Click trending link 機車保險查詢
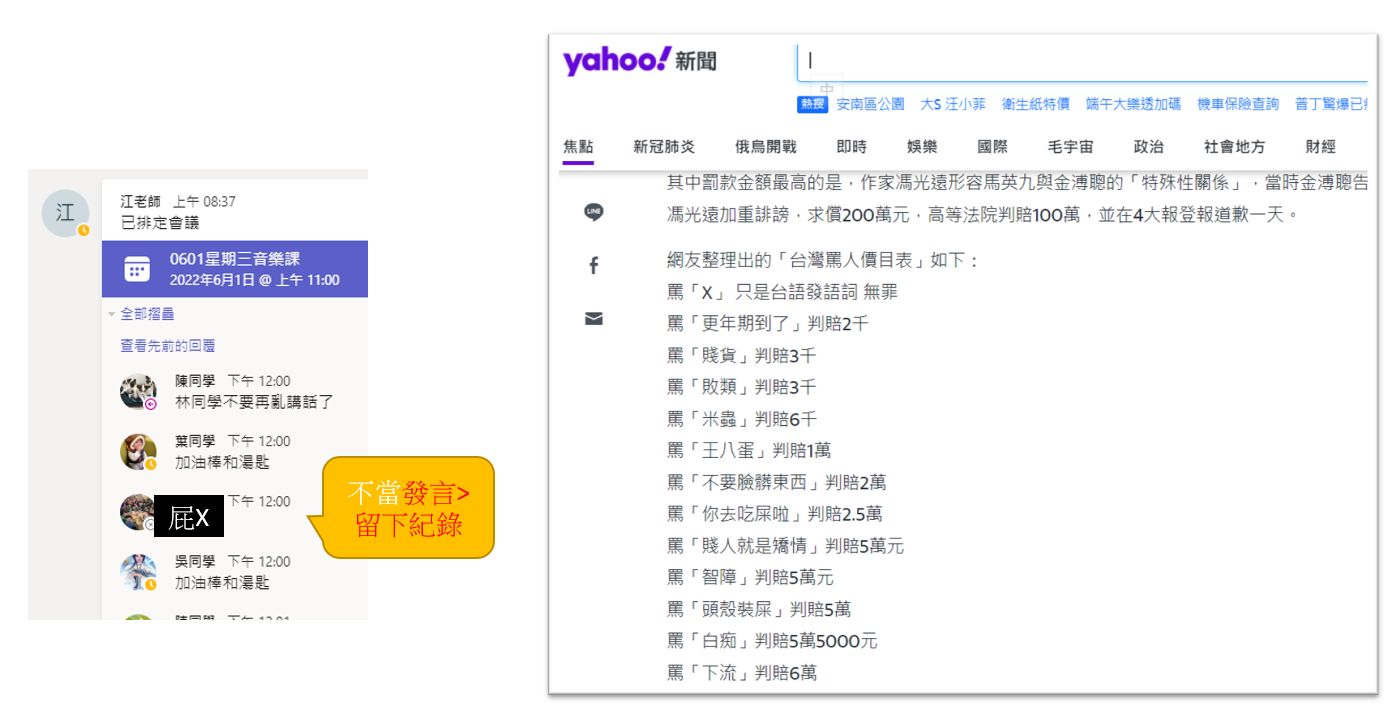This screenshot has height=718, width=1397. tap(1238, 104)
